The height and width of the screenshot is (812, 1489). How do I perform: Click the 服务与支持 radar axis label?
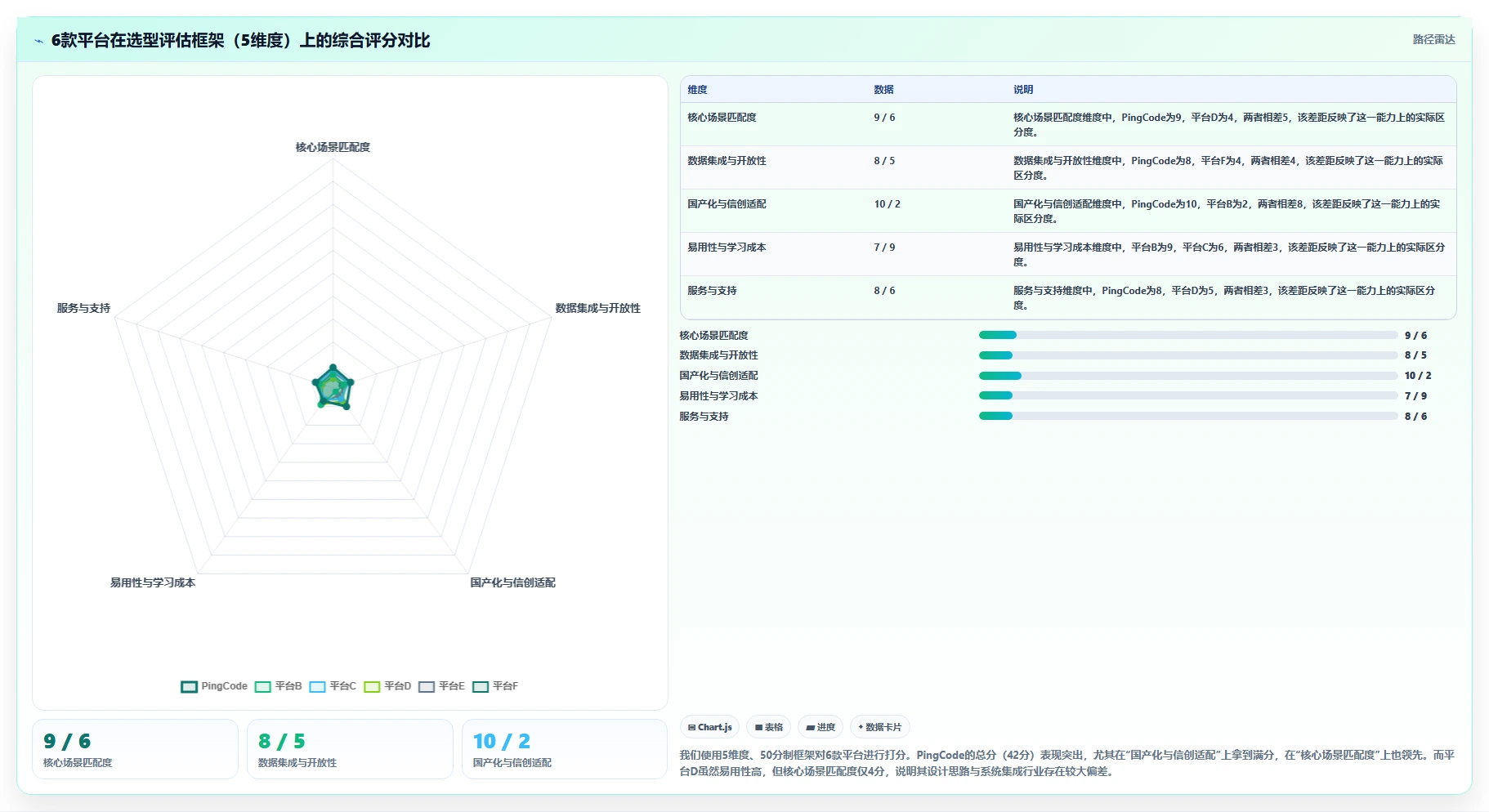tap(83, 308)
